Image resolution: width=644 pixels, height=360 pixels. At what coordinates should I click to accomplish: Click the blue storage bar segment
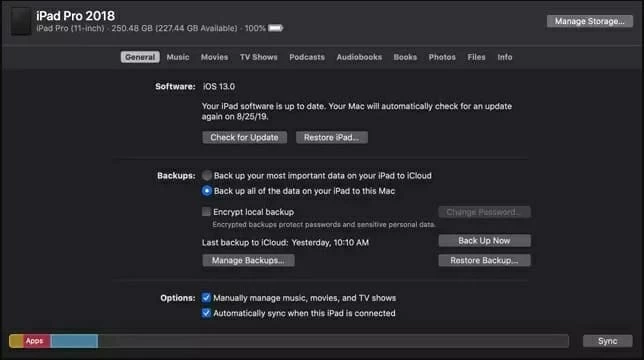(74, 341)
